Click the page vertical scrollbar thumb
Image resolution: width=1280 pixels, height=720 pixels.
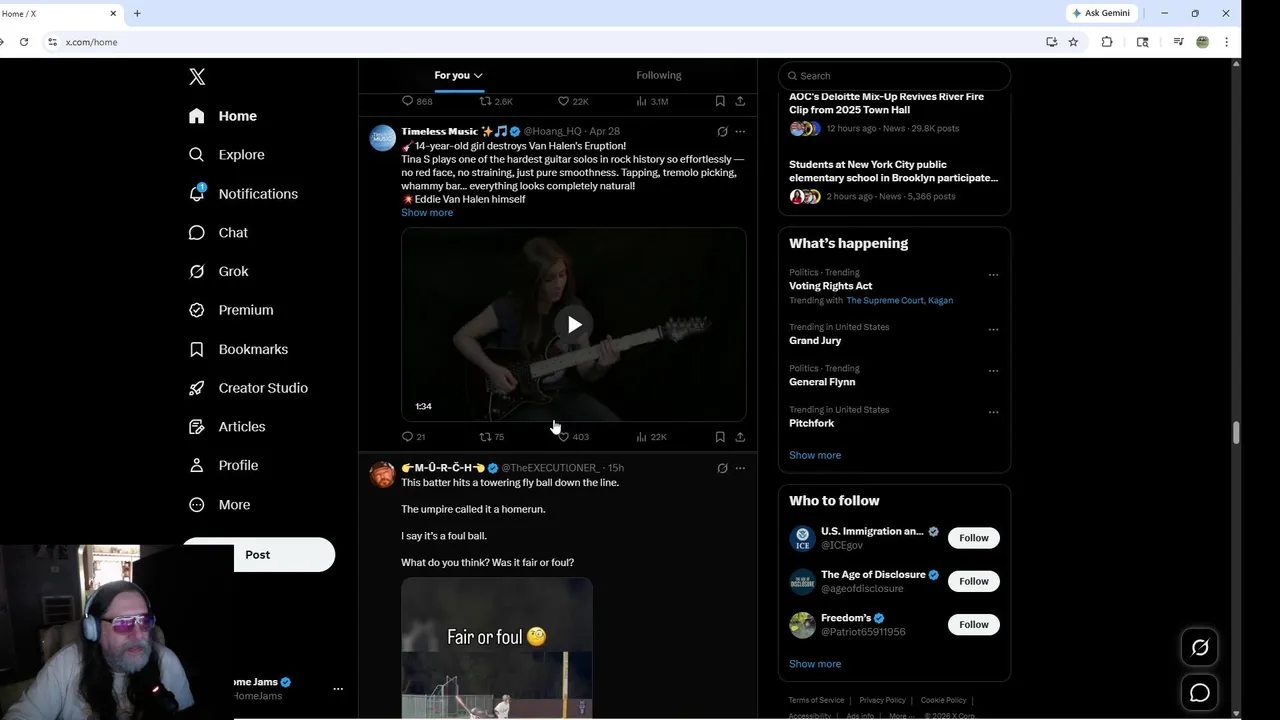(x=1236, y=433)
